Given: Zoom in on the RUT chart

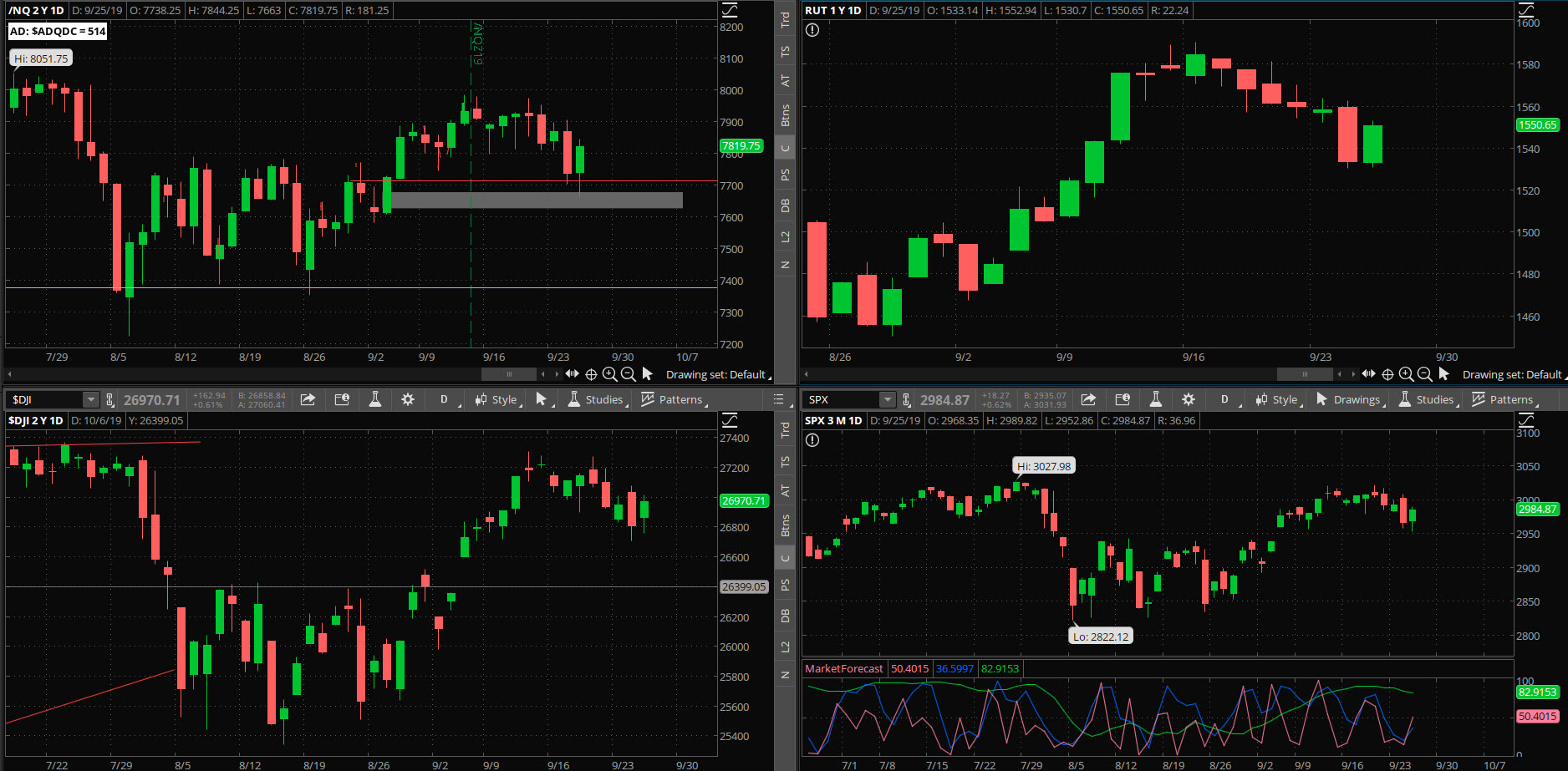Looking at the screenshot, I should coord(1406,374).
